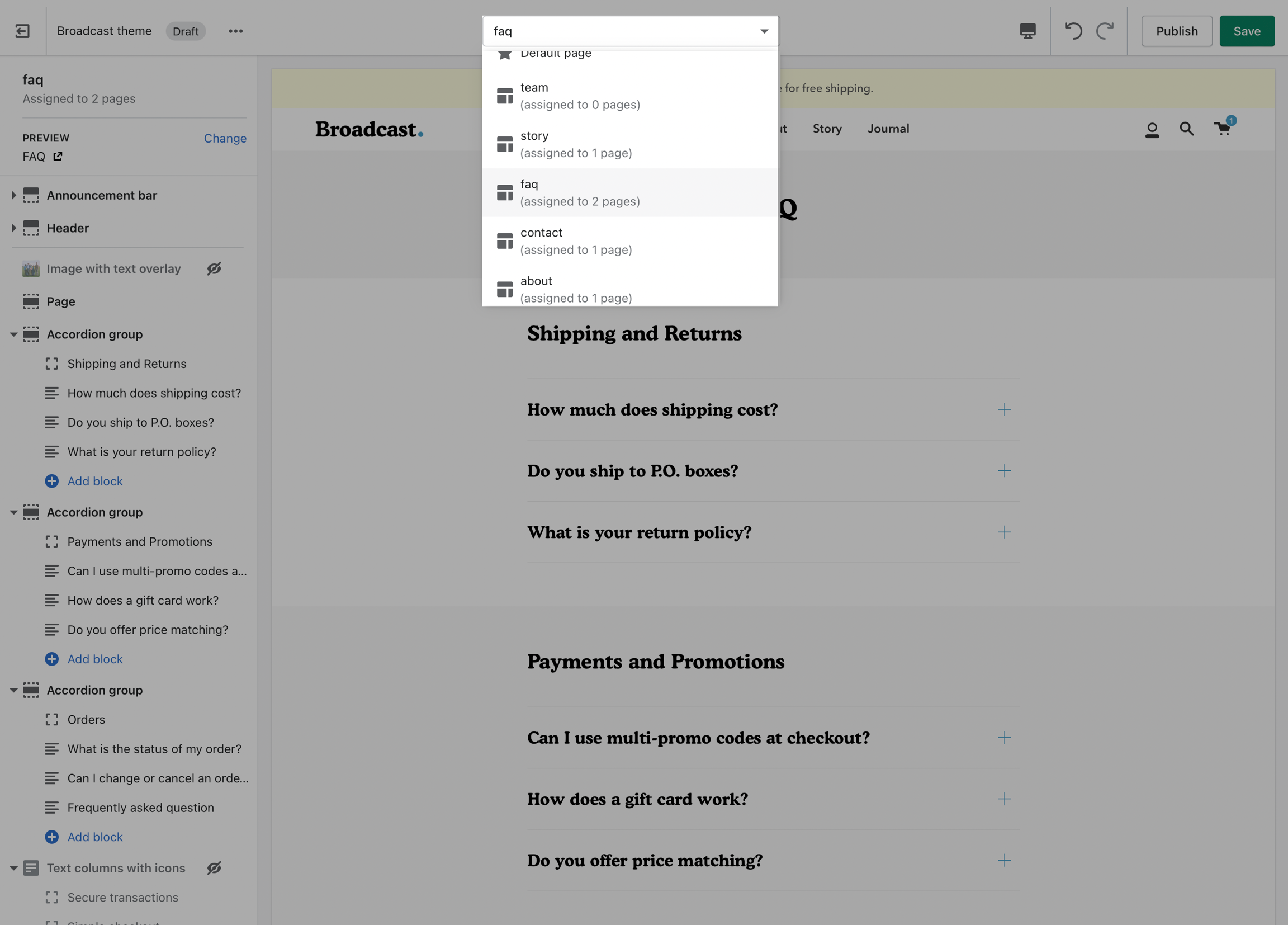1288x925 pixels.
Task: Close the faq template dropdown arrow
Action: pos(764,31)
